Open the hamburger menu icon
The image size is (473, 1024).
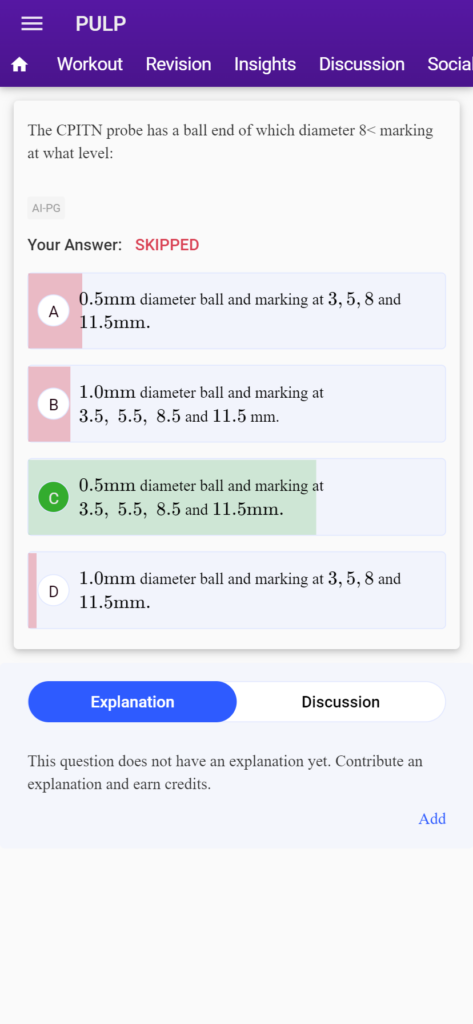pos(32,24)
